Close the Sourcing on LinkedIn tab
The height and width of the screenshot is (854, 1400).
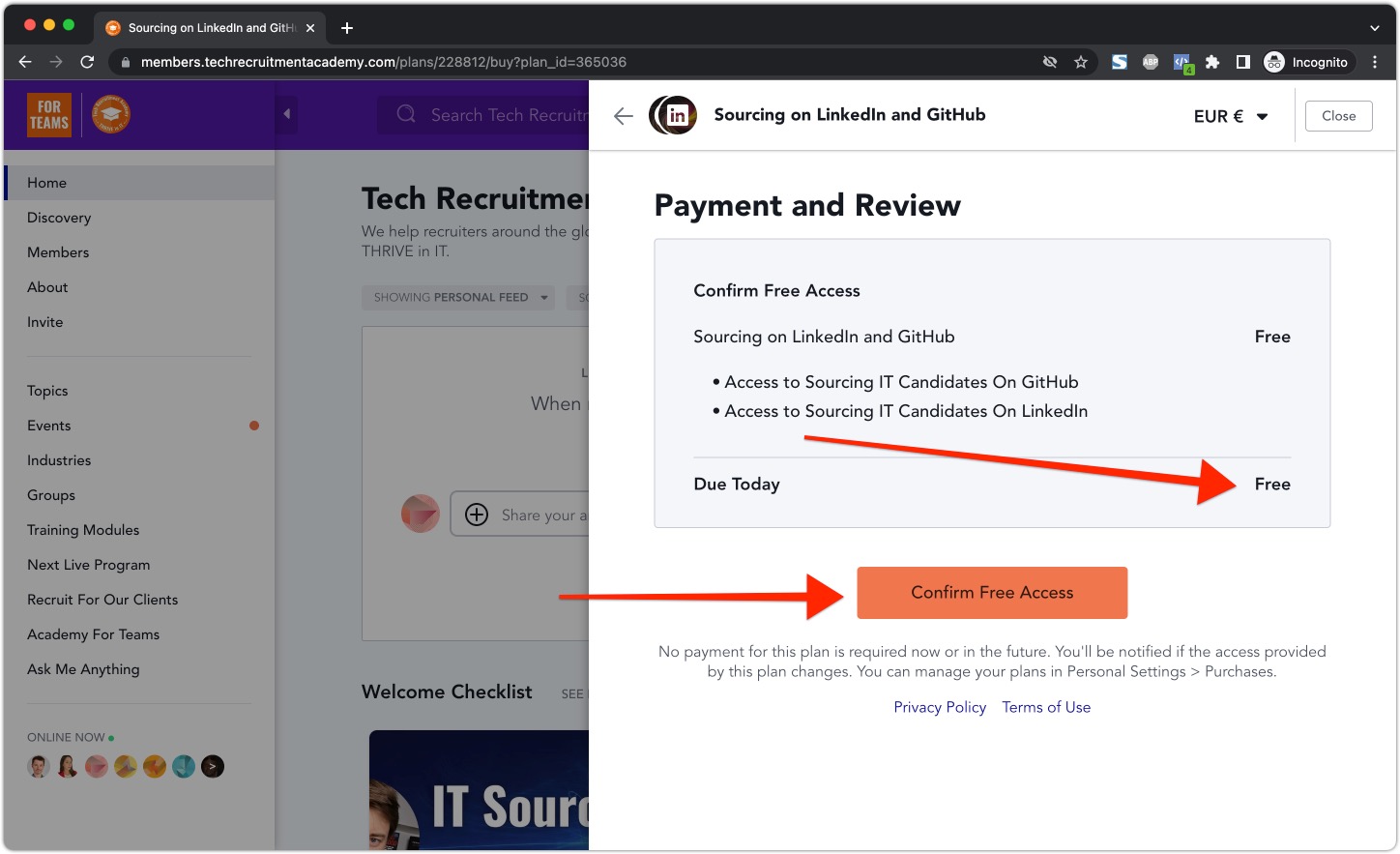(x=310, y=28)
